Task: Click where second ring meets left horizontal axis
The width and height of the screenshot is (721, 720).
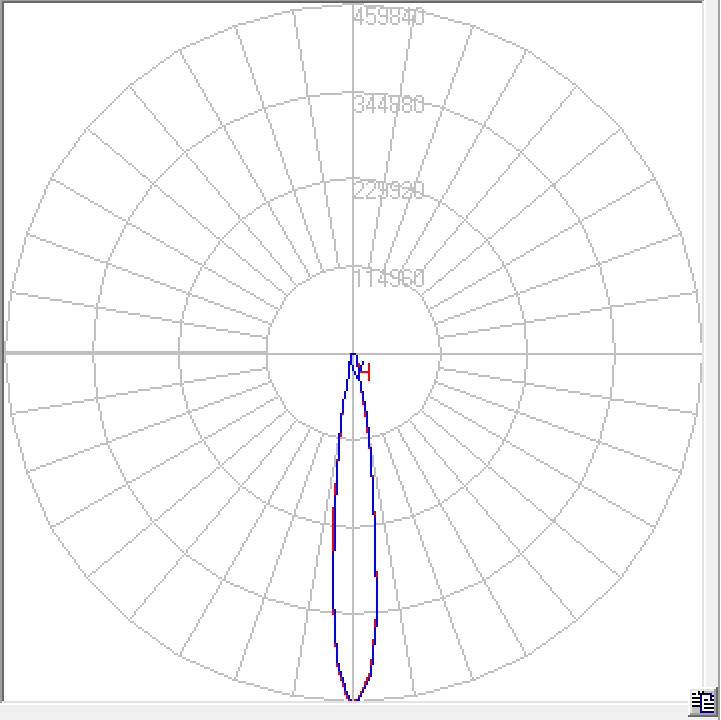Action: click(180, 353)
